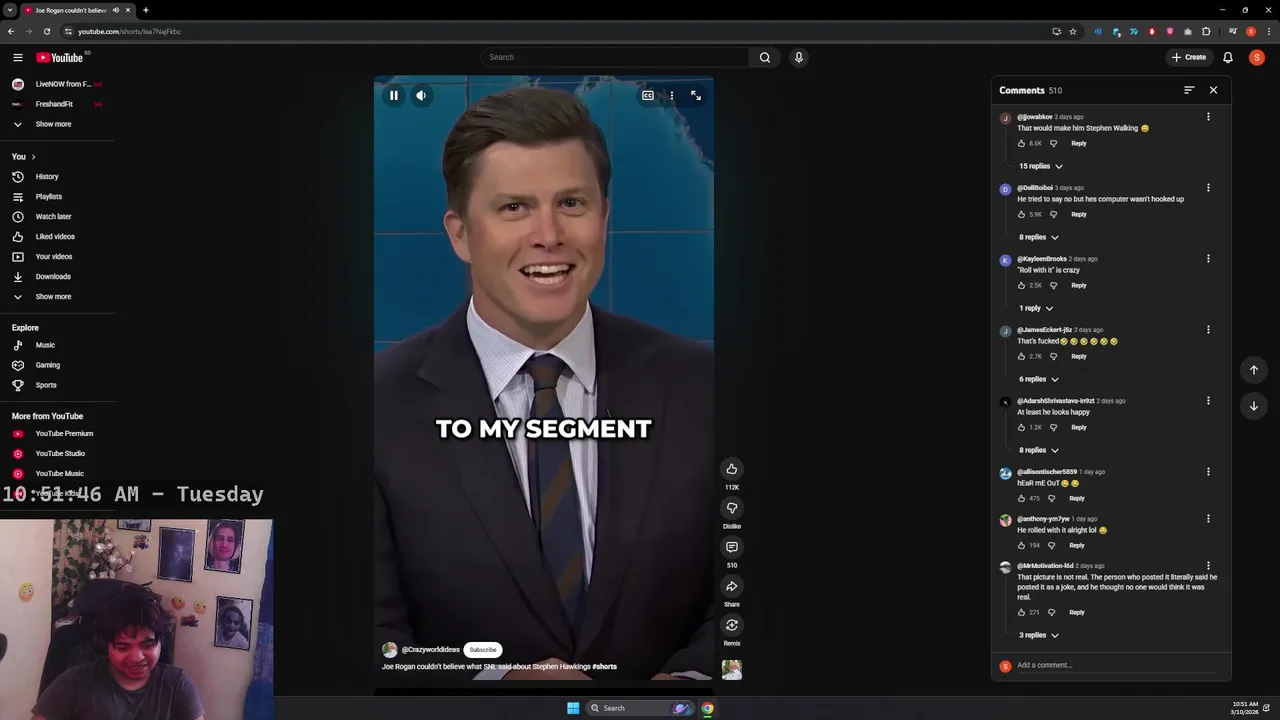
Task: Like the Short with 112K likes
Action: 732,469
